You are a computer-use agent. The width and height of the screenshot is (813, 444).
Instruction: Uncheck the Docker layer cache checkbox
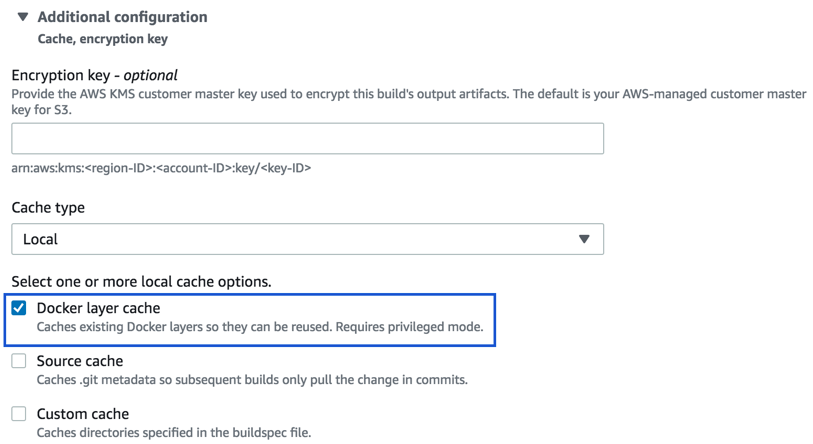click(x=19, y=308)
